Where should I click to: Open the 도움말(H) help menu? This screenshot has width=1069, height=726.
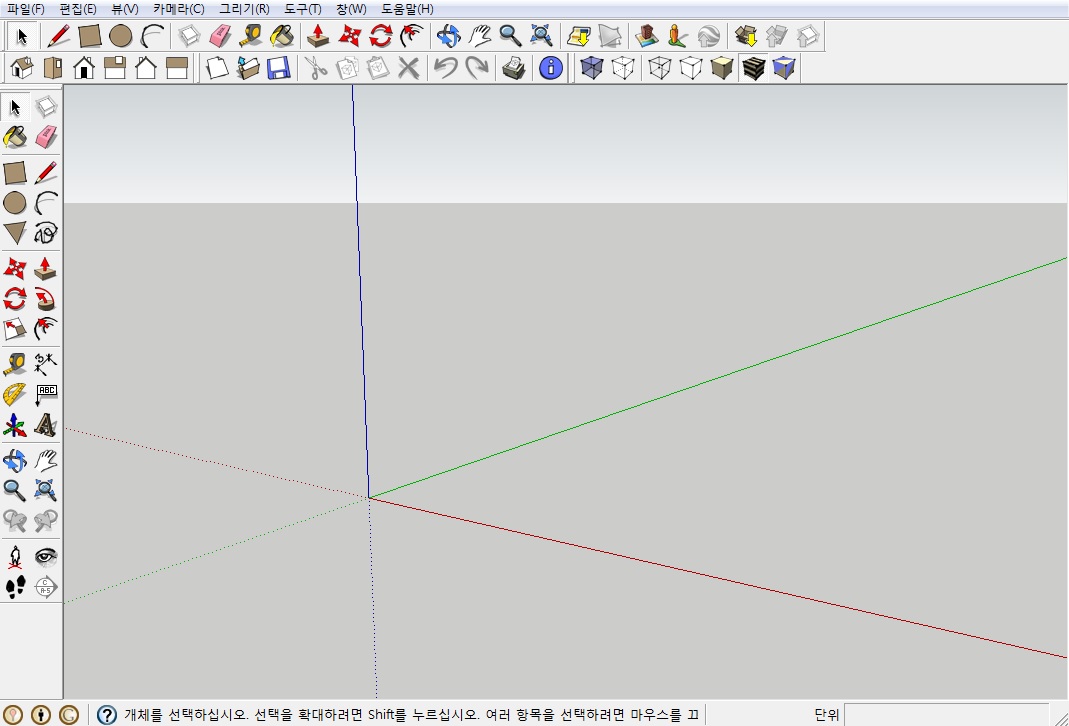point(407,9)
